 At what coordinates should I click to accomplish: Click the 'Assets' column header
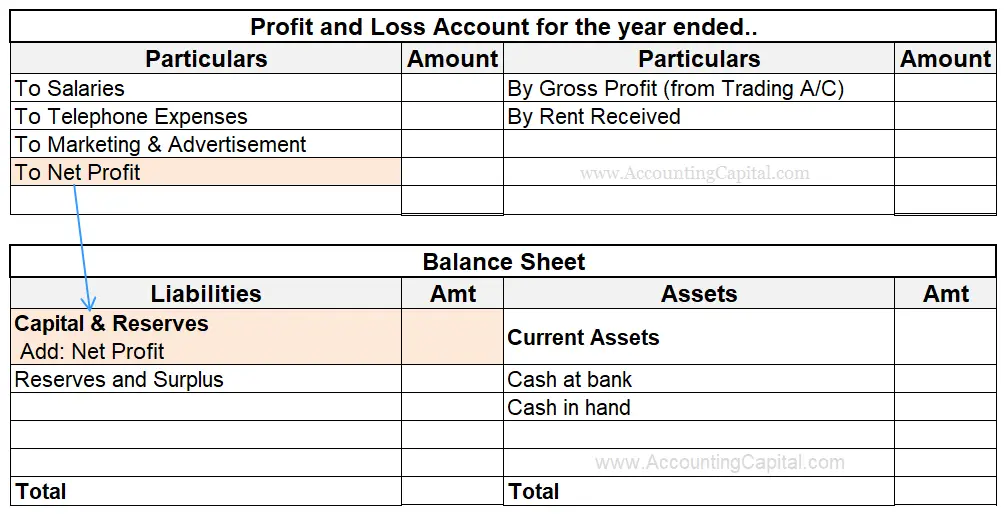tap(699, 294)
